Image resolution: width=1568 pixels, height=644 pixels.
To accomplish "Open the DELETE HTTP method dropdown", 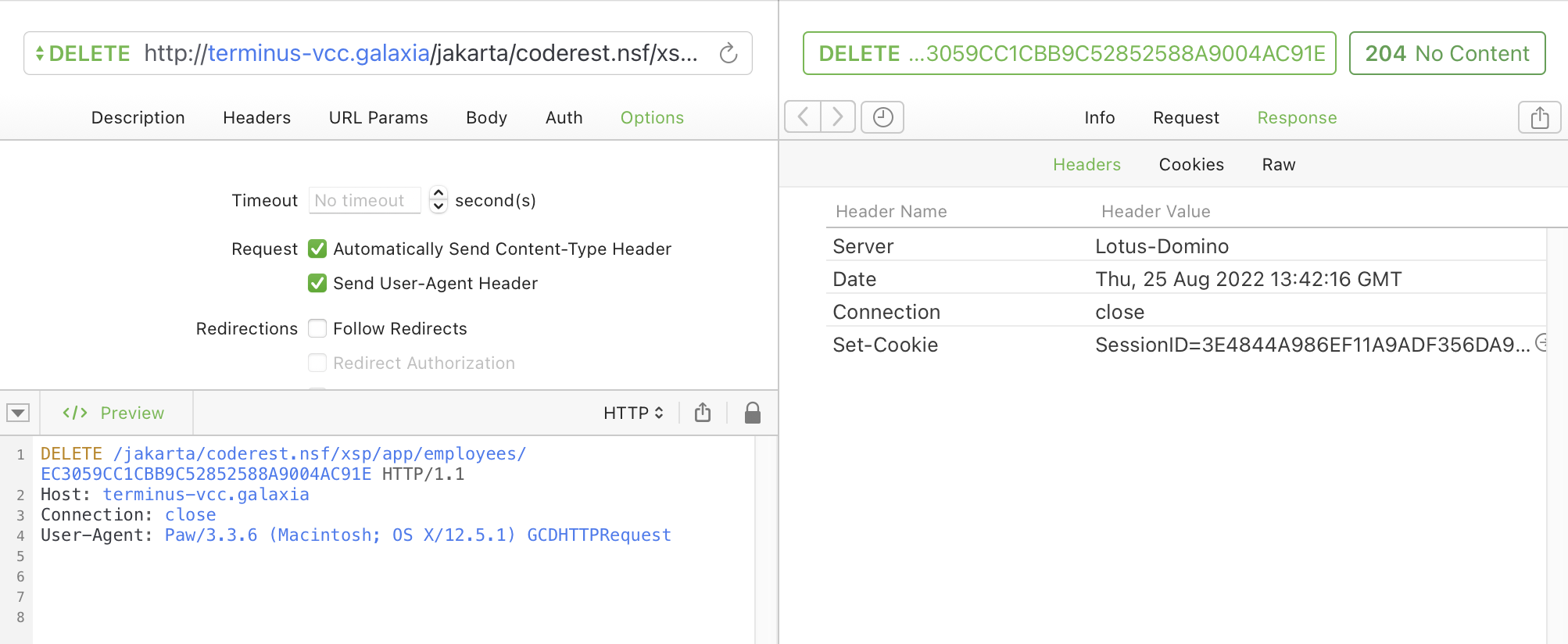I will point(82,53).
